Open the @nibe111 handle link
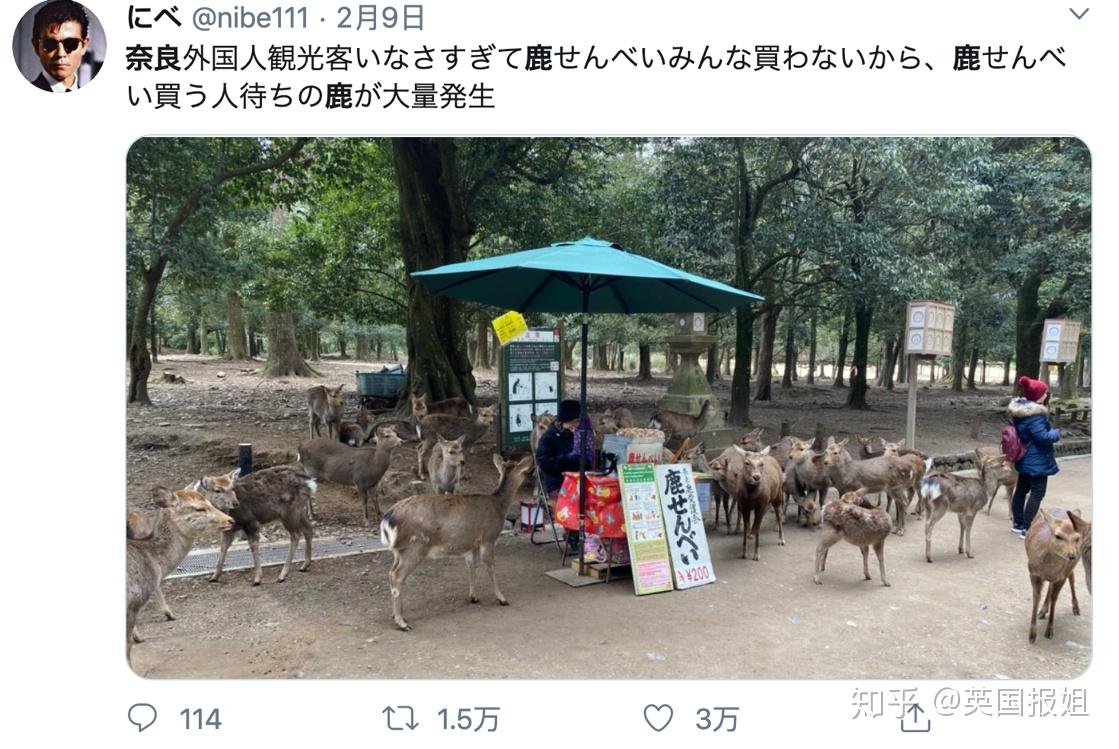The image size is (1119, 749). click(250, 18)
